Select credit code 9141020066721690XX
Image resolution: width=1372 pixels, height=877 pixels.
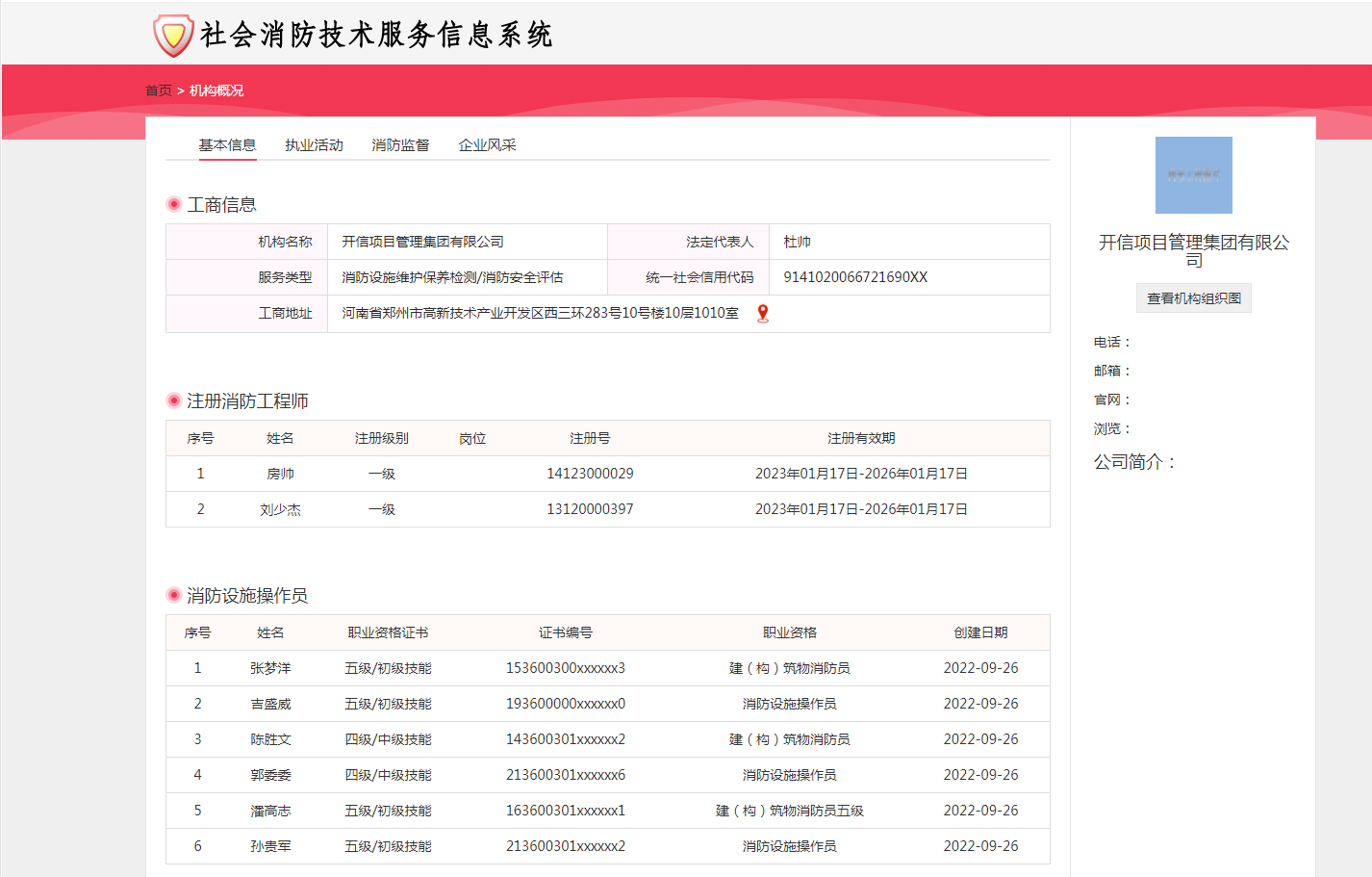click(855, 277)
